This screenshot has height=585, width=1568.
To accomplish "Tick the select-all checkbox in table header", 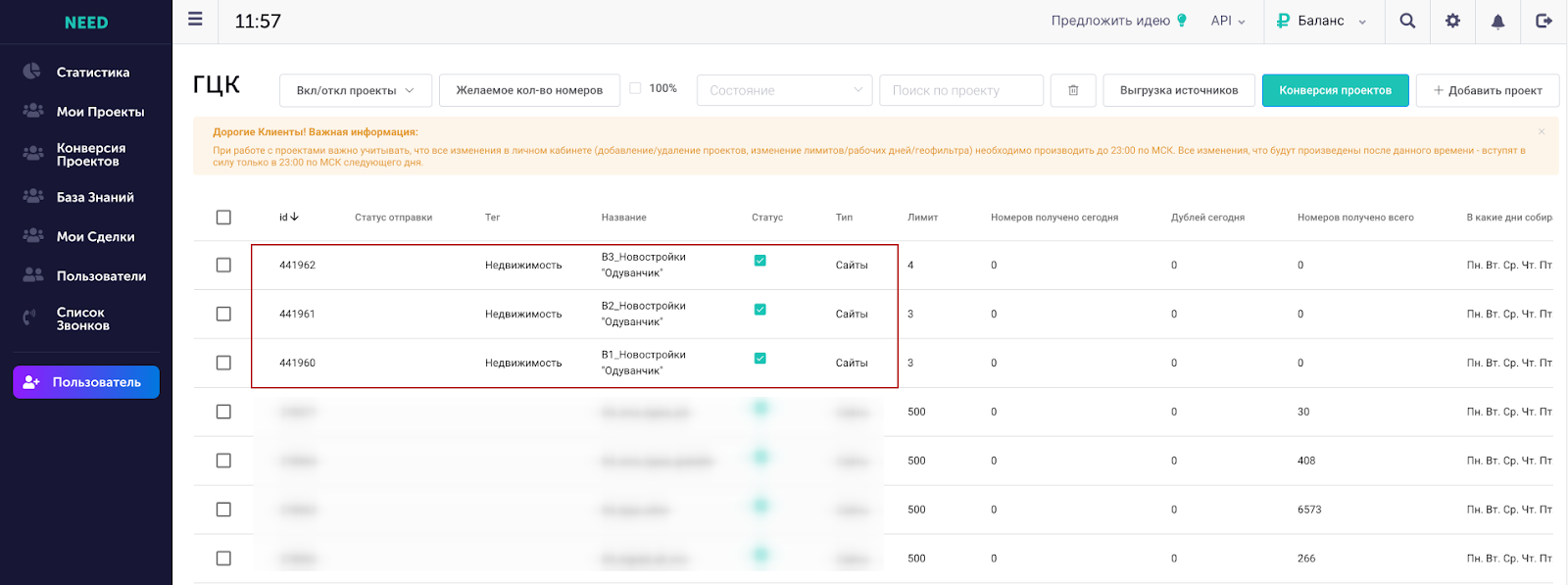I will point(223,218).
